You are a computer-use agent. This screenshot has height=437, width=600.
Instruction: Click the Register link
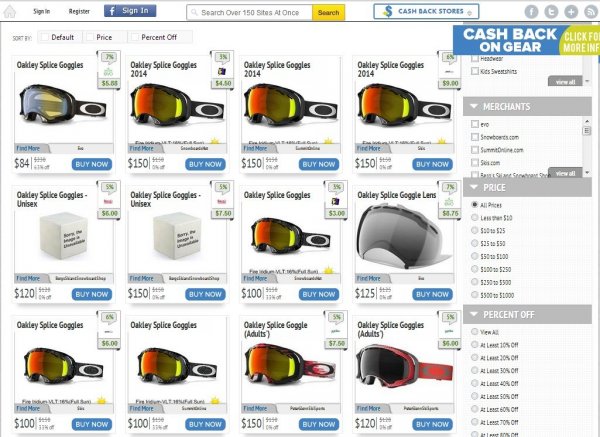click(77, 12)
